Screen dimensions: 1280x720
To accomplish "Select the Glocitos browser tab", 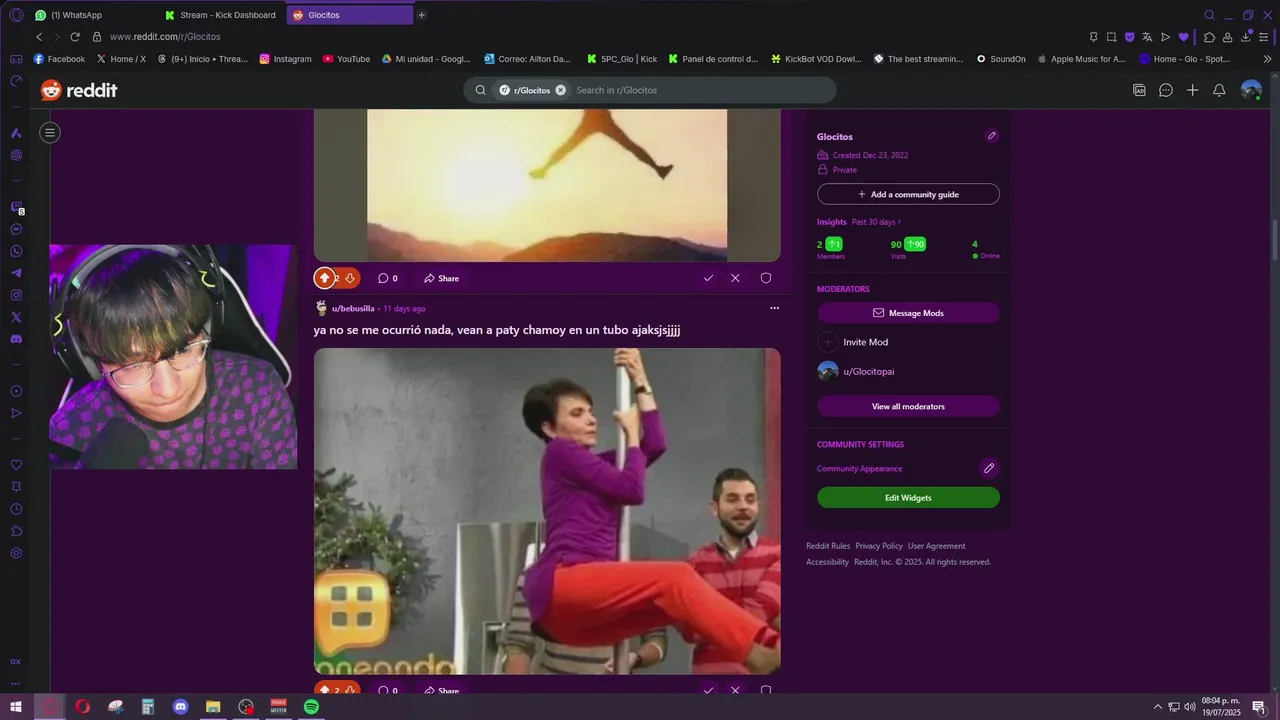I will tap(348, 15).
